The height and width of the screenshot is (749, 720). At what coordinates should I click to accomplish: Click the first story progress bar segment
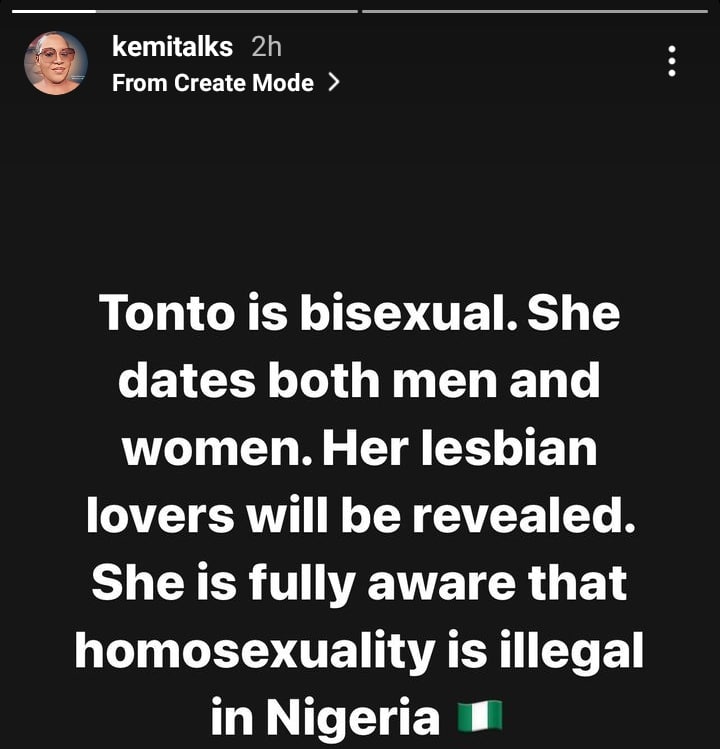coord(181,11)
